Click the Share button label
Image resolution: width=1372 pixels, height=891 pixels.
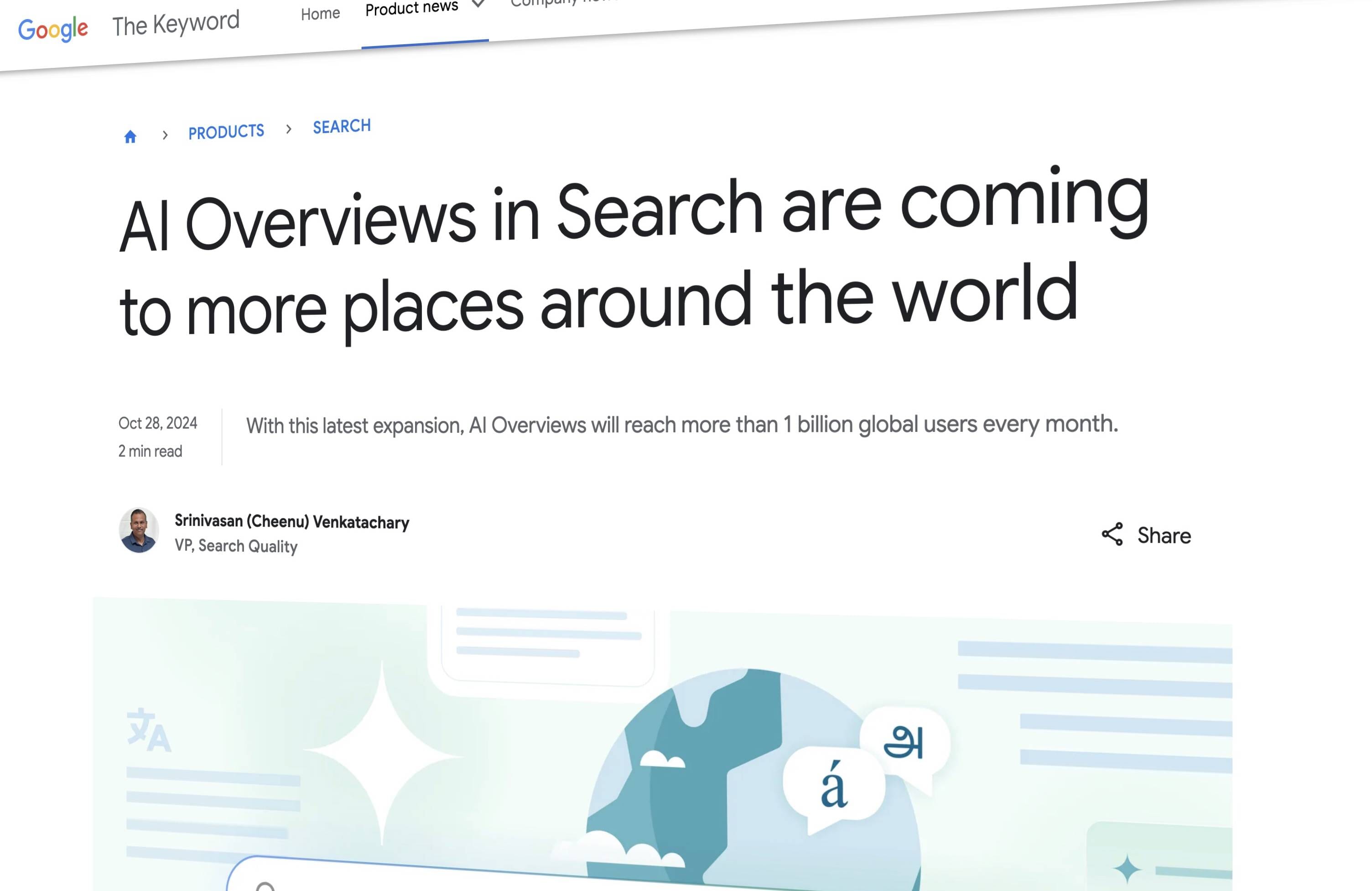coord(1164,535)
